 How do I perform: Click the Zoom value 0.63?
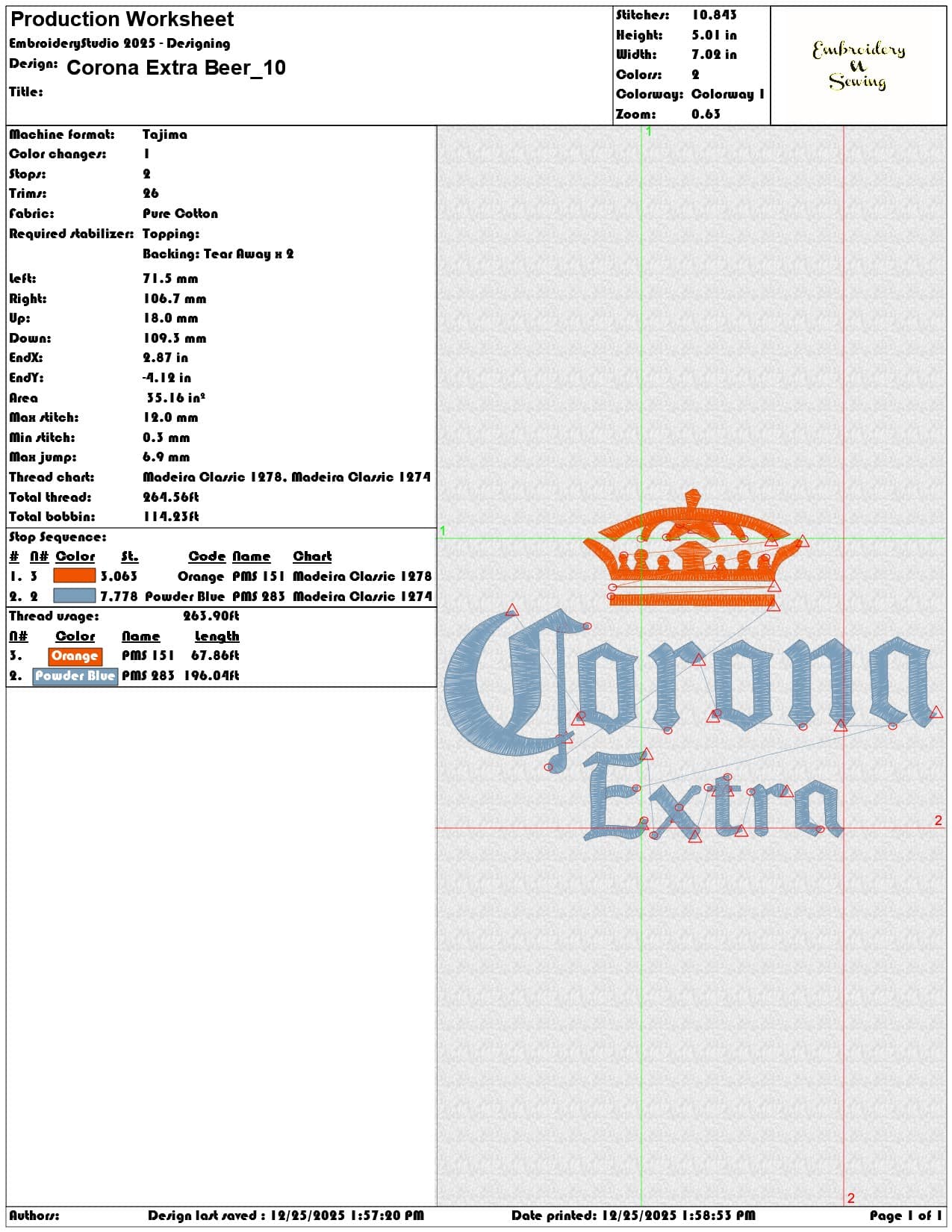(x=706, y=114)
